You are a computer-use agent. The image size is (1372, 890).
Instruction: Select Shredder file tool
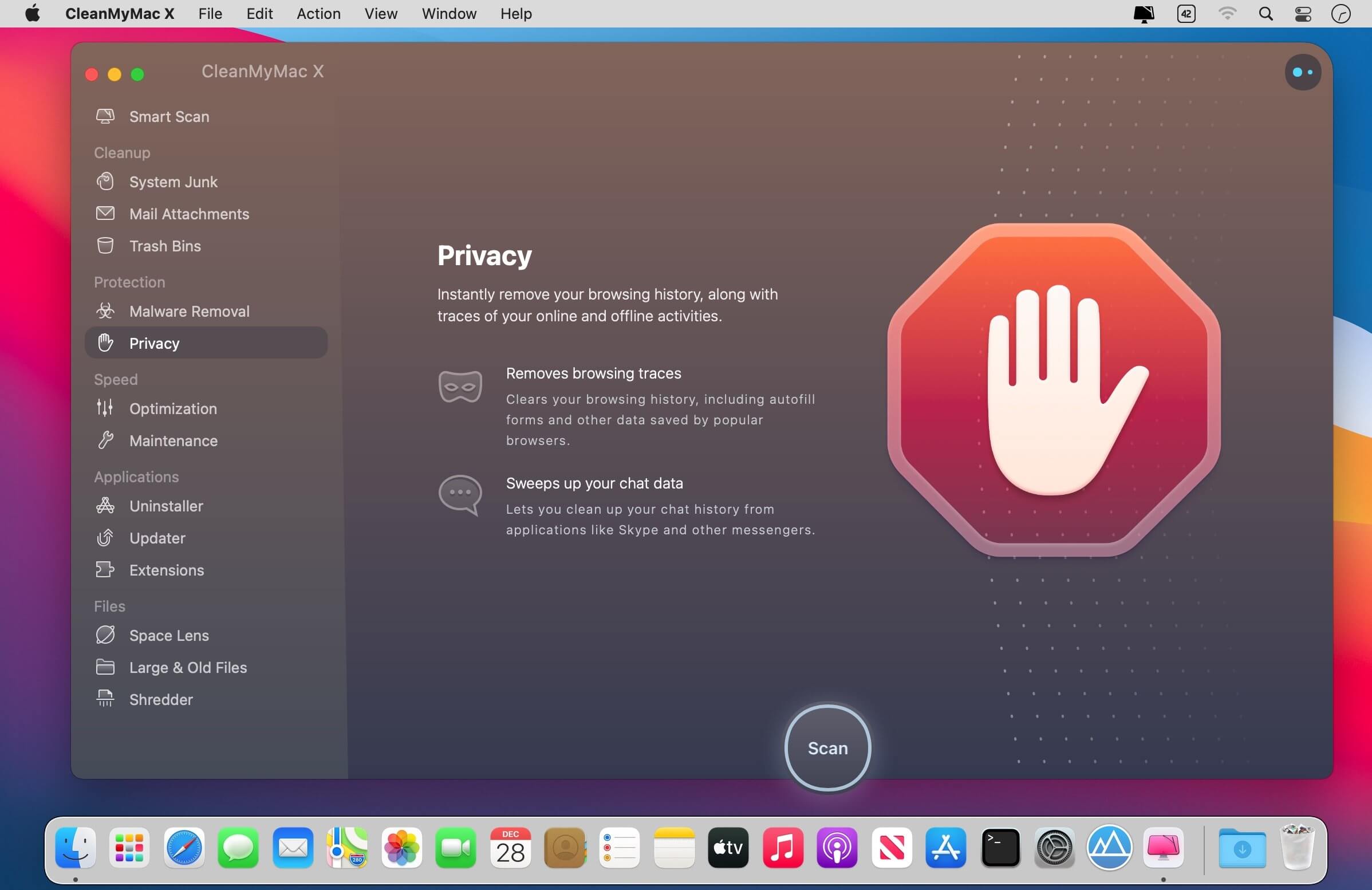(x=161, y=699)
